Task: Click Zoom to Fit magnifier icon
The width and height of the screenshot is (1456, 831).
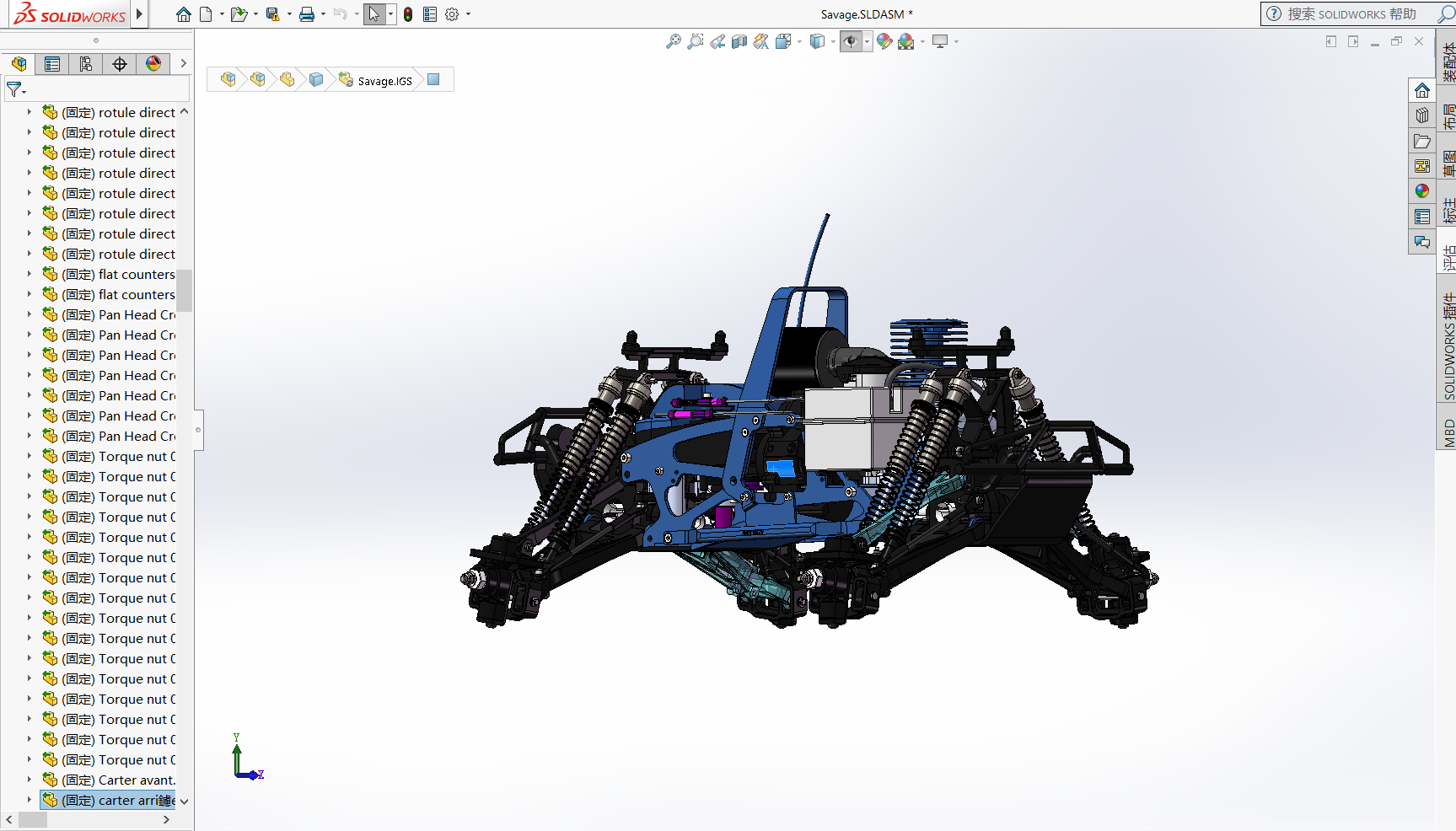Action: (673, 41)
